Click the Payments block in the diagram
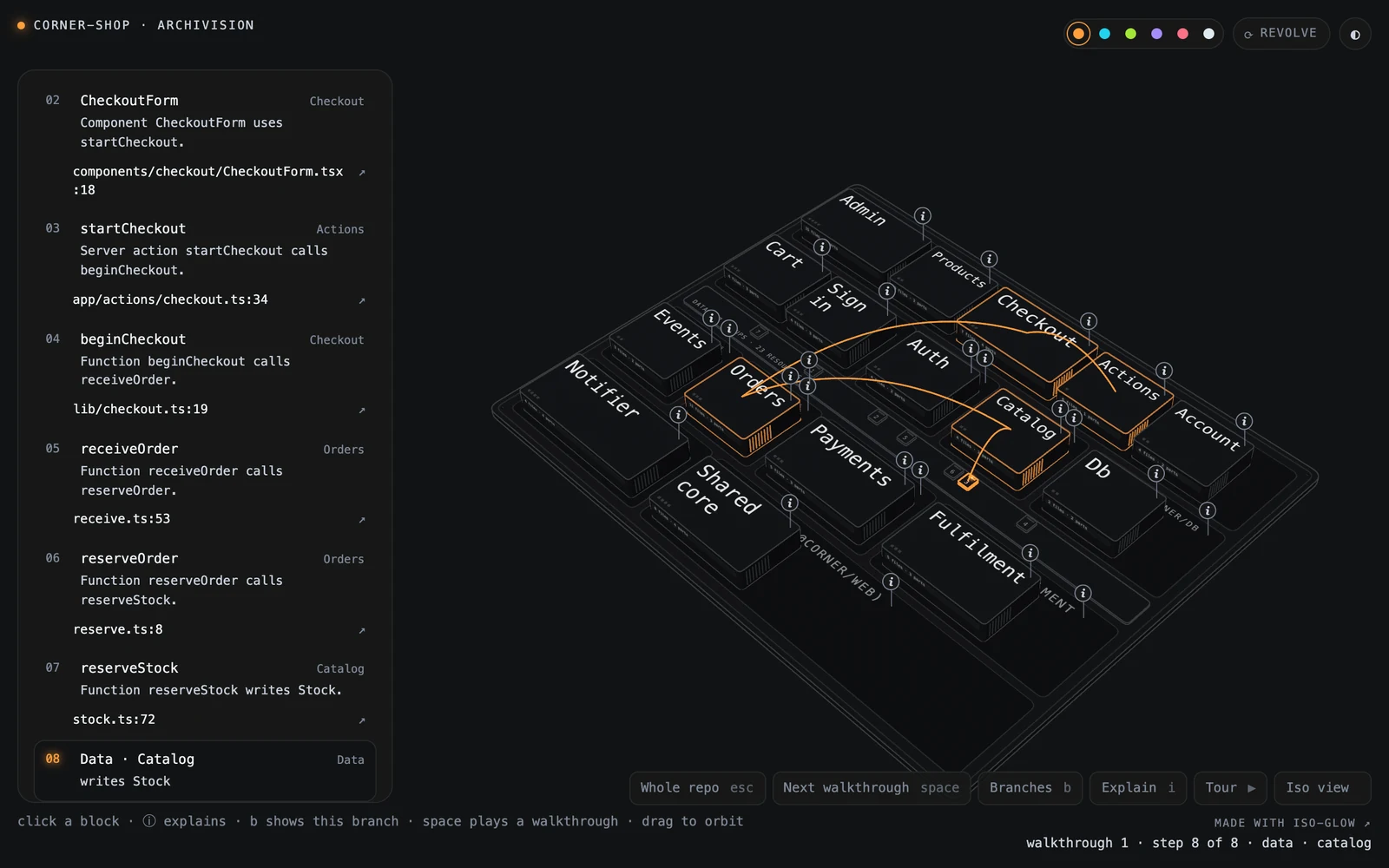The height and width of the screenshot is (868, 1389). point(840,482)
